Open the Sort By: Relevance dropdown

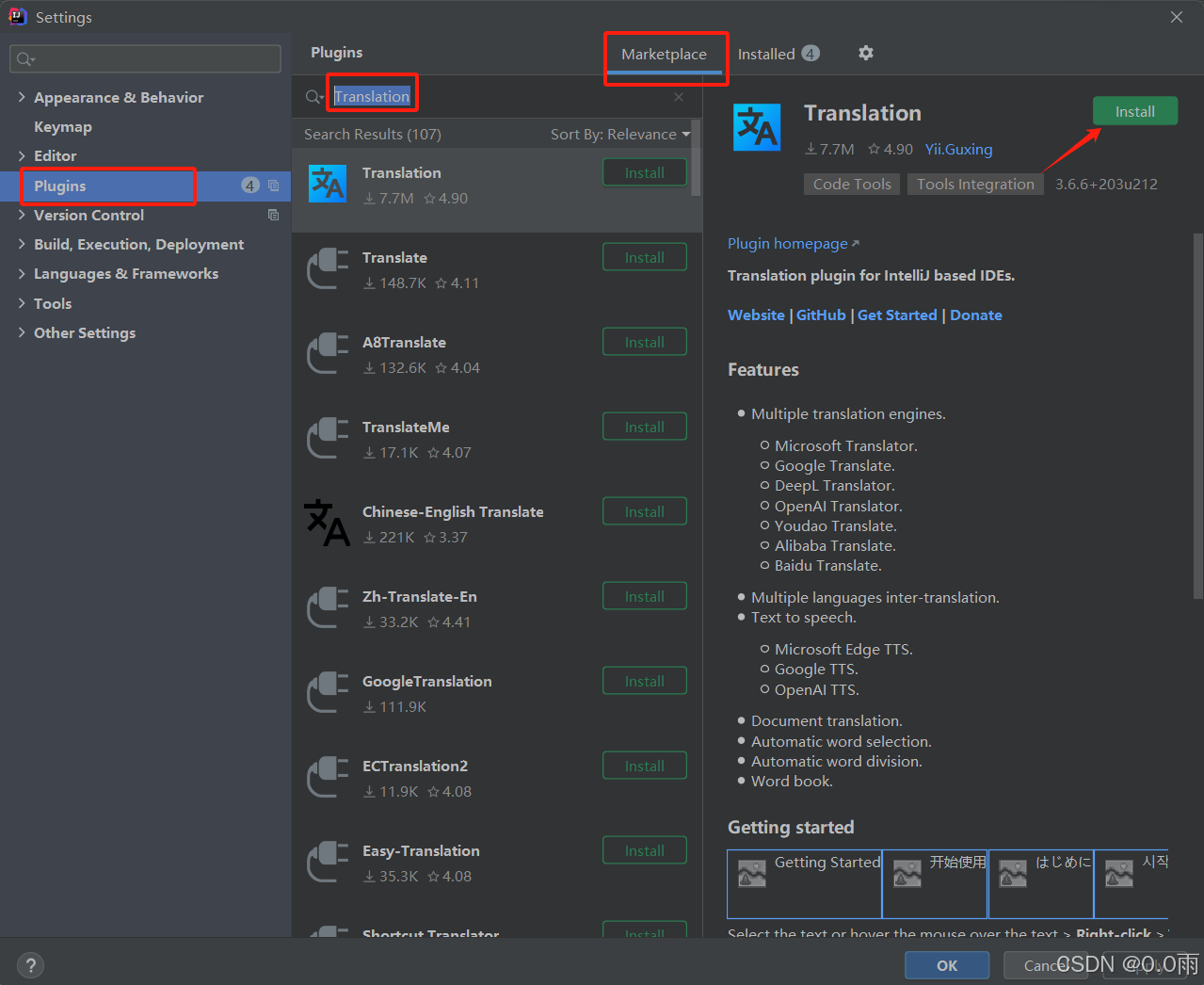(620, 134)
